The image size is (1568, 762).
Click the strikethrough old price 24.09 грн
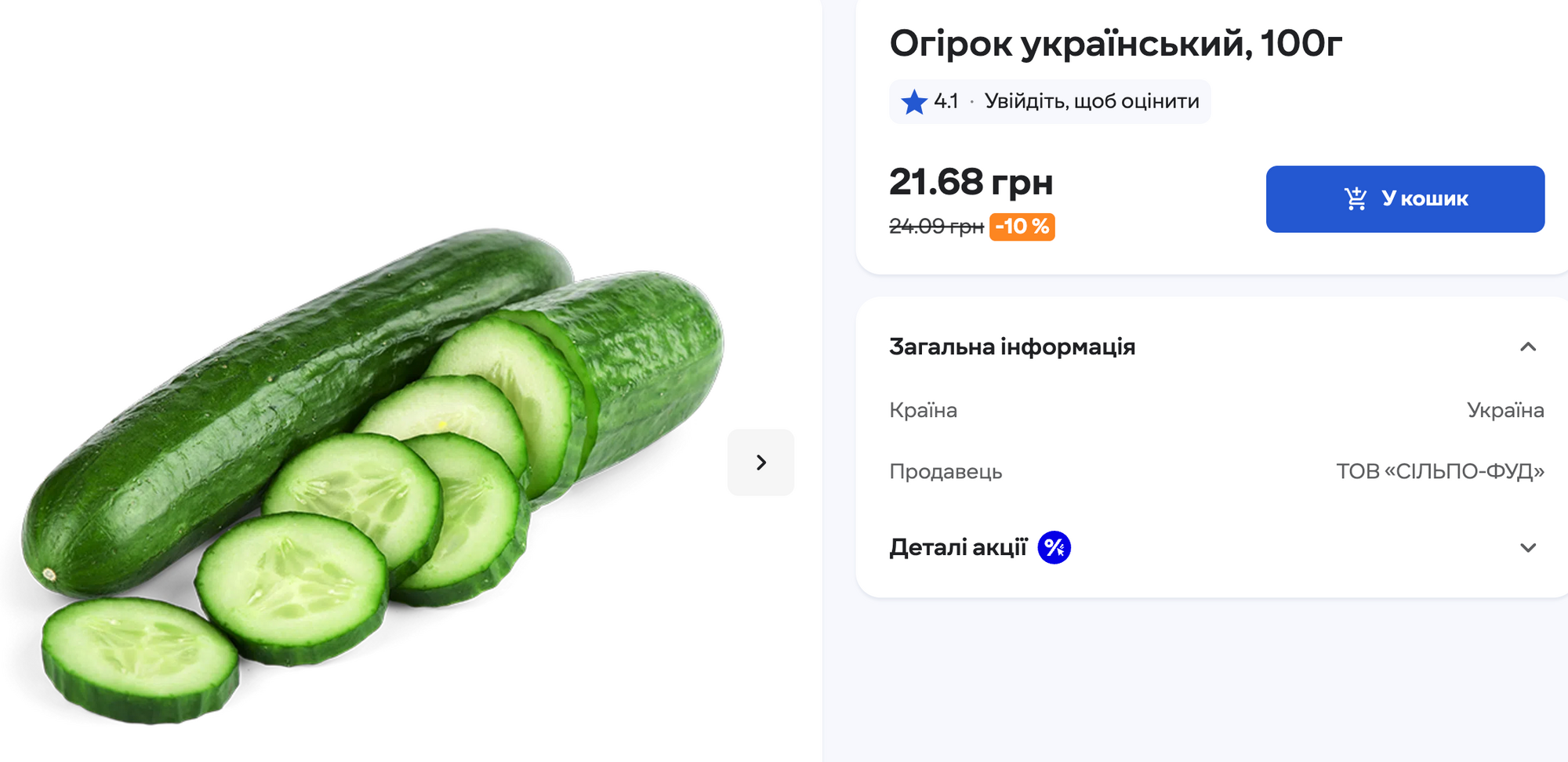935,227
